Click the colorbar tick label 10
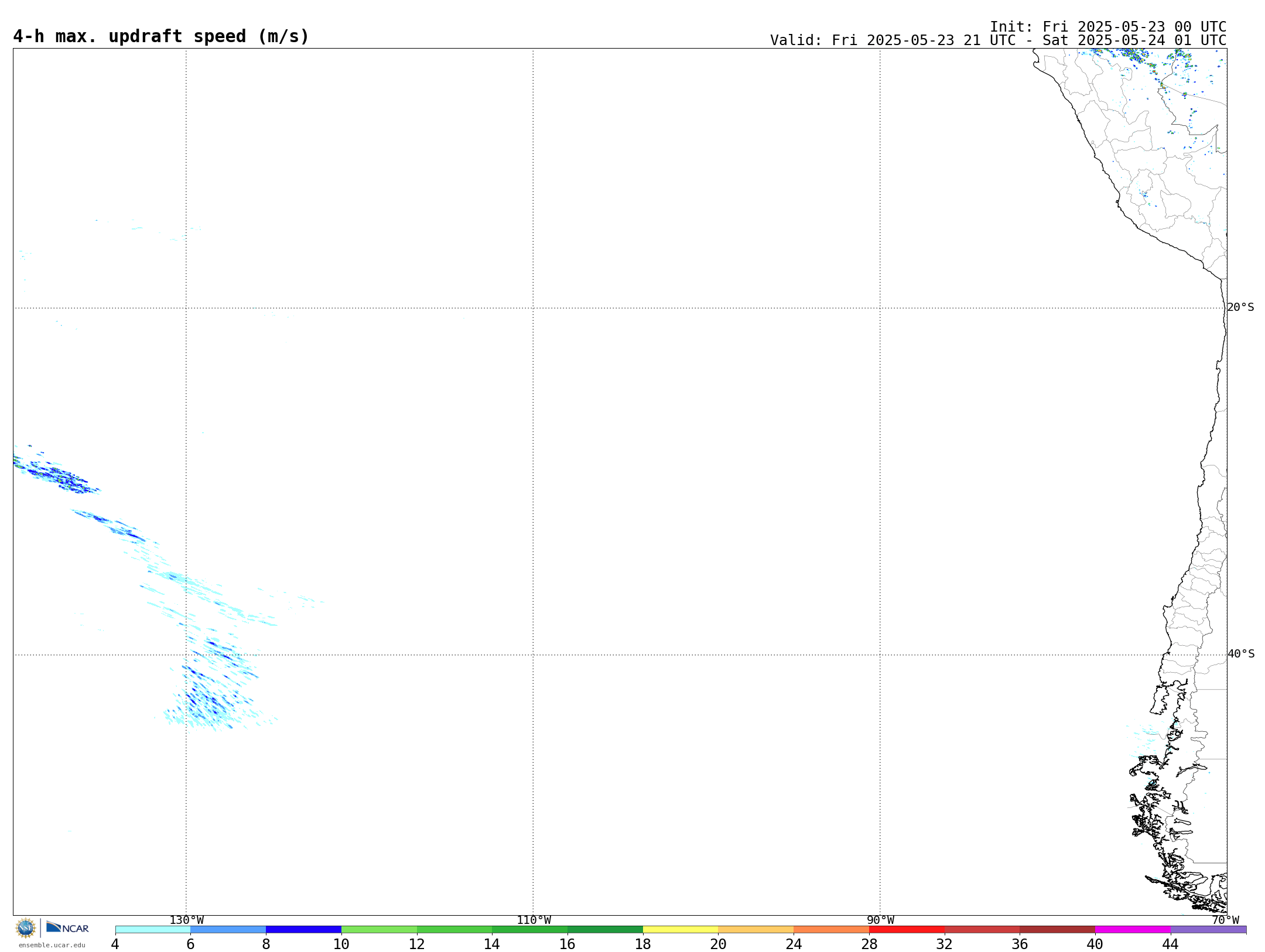The image size is (1265, 952). click(x=341, y=944)
